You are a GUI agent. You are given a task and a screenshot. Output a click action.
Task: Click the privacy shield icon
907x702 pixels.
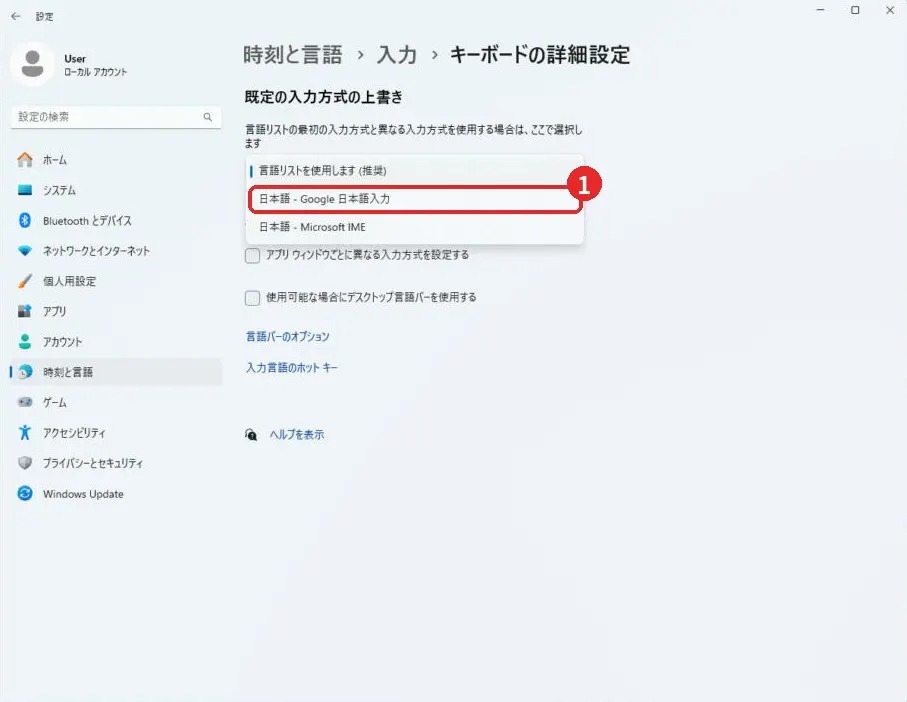[x=25, y=463]
